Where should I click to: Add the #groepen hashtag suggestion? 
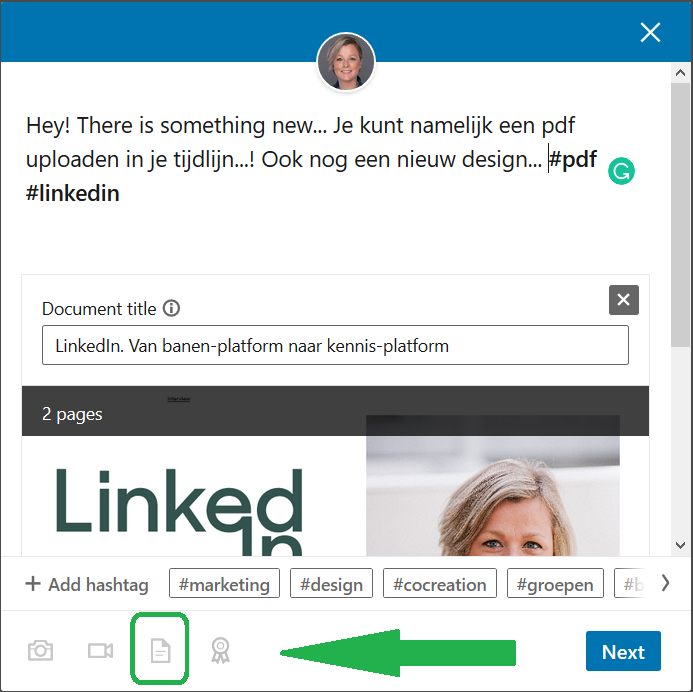555,584
